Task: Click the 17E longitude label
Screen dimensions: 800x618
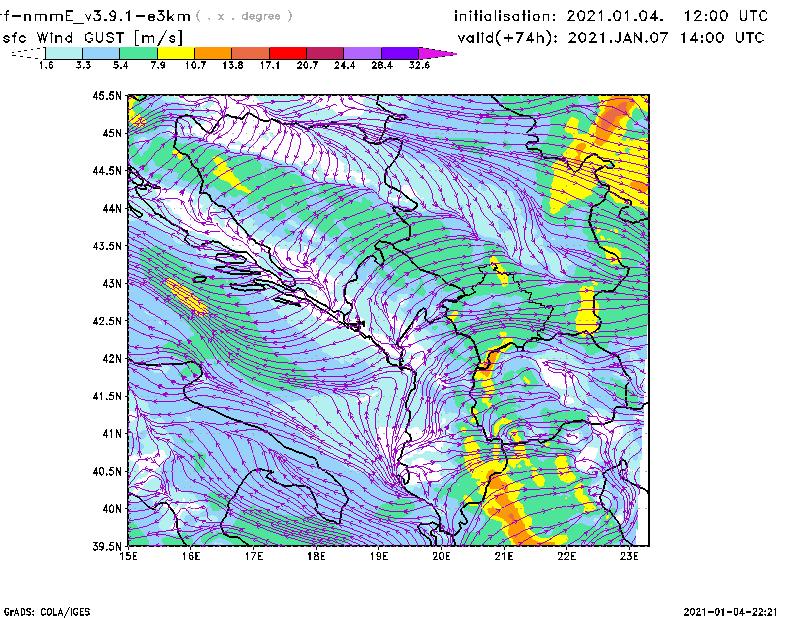Action: pos(254,556)
